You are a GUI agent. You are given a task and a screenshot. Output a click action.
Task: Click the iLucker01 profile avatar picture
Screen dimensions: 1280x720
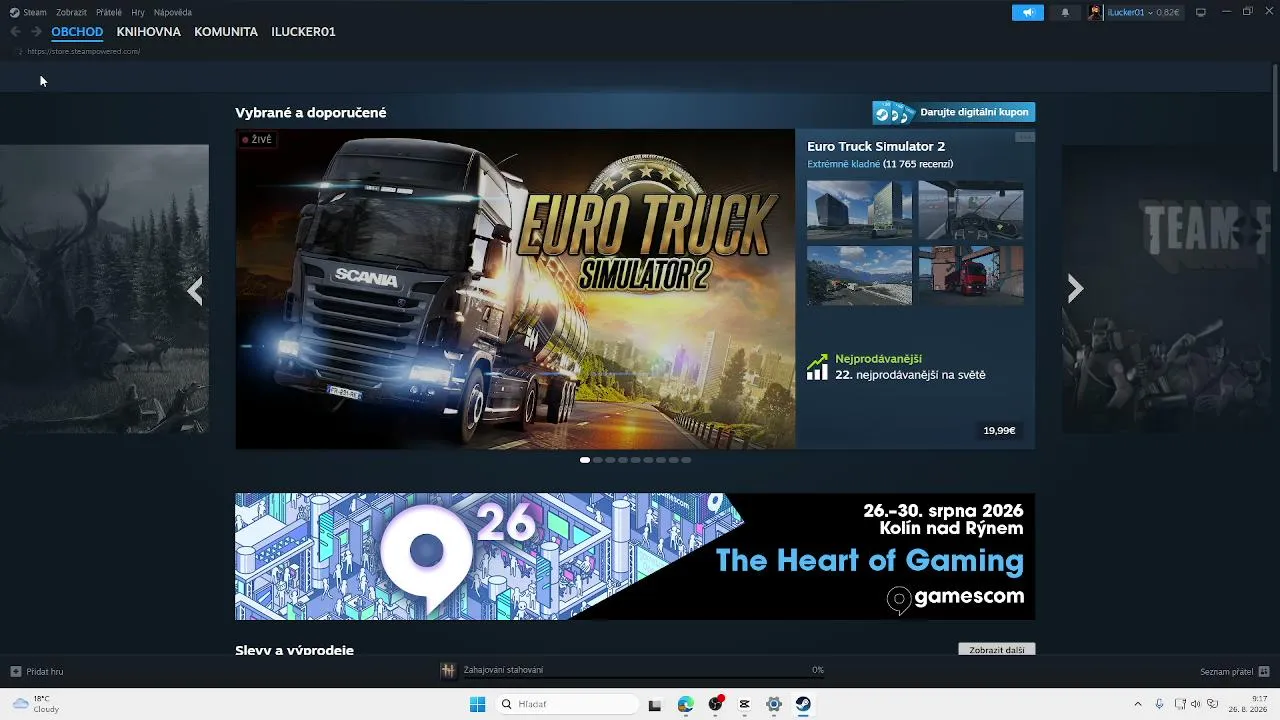point(1096,12)
